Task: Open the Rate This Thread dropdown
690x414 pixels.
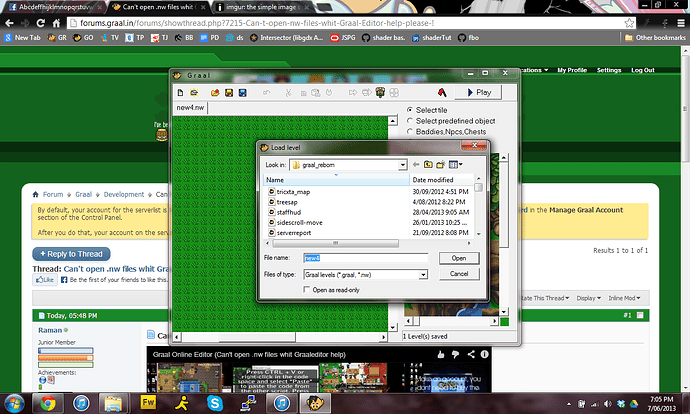Action: [x=545, y=298]
